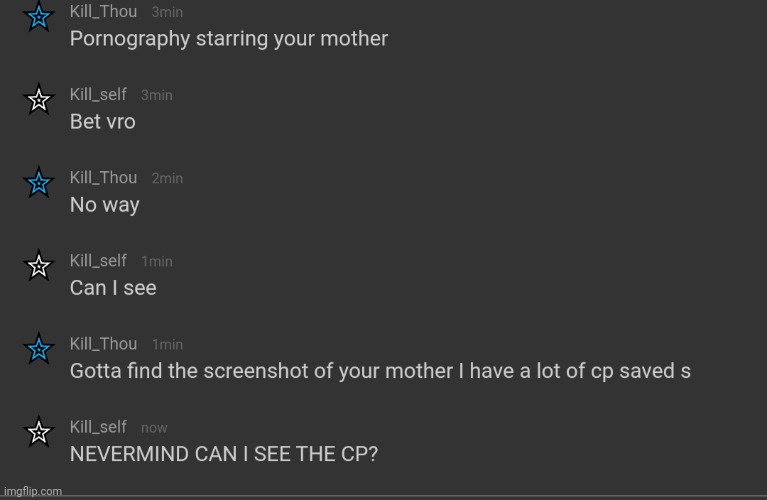
Task: Open the Kill_Thou username on the topmost comment
Action: pos(103,11)
